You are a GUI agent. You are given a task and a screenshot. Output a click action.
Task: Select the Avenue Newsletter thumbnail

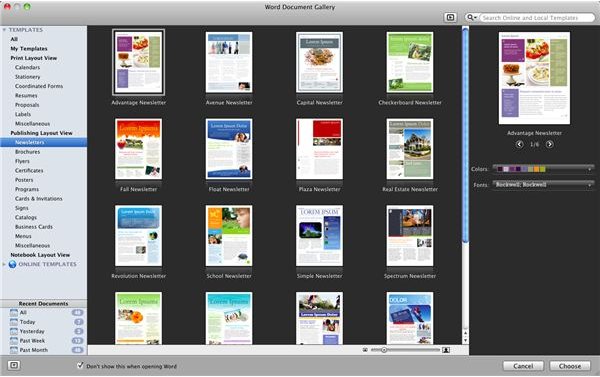(x=229, y=62)
